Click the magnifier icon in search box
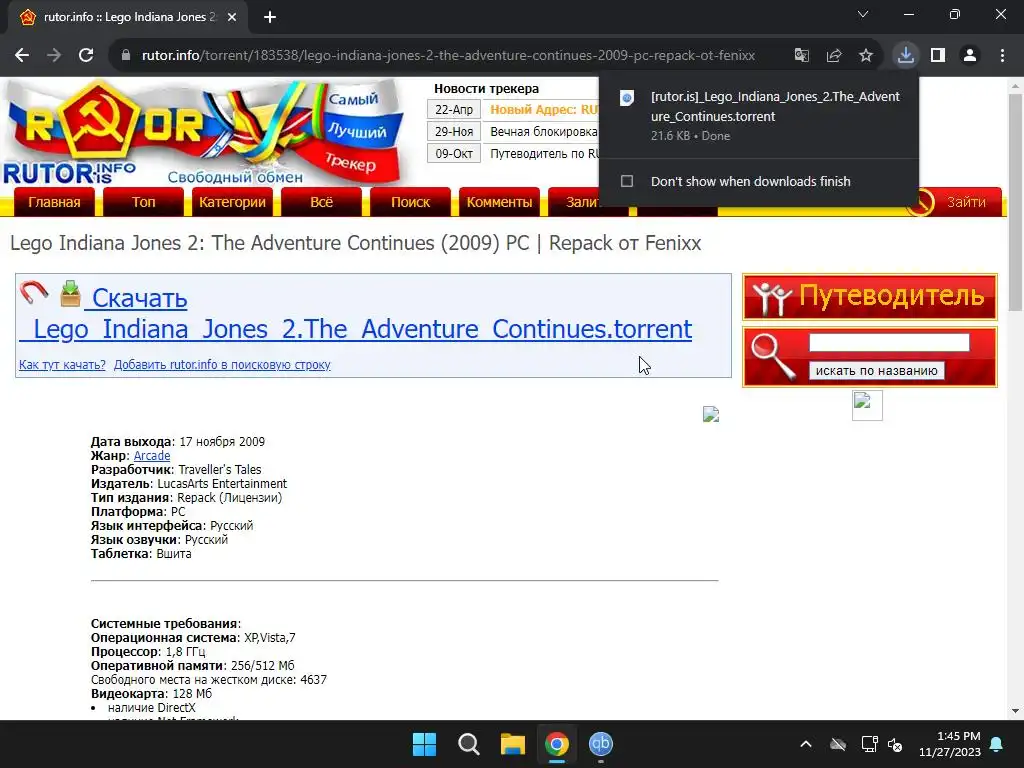 (773, 356)
